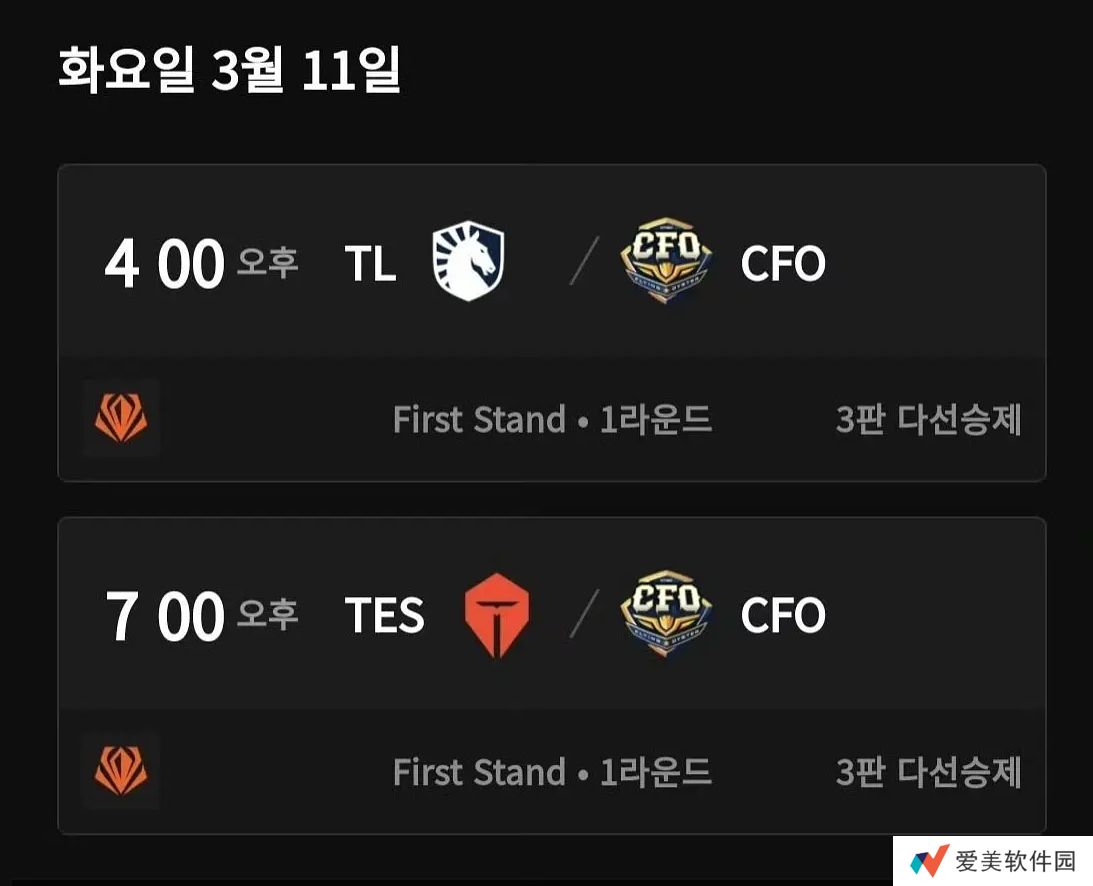Click the 7 00 오후 match time
Image resolution: width=1093 pixels, height=886 pixels.
pyautogui.click(x=200, y=616)
